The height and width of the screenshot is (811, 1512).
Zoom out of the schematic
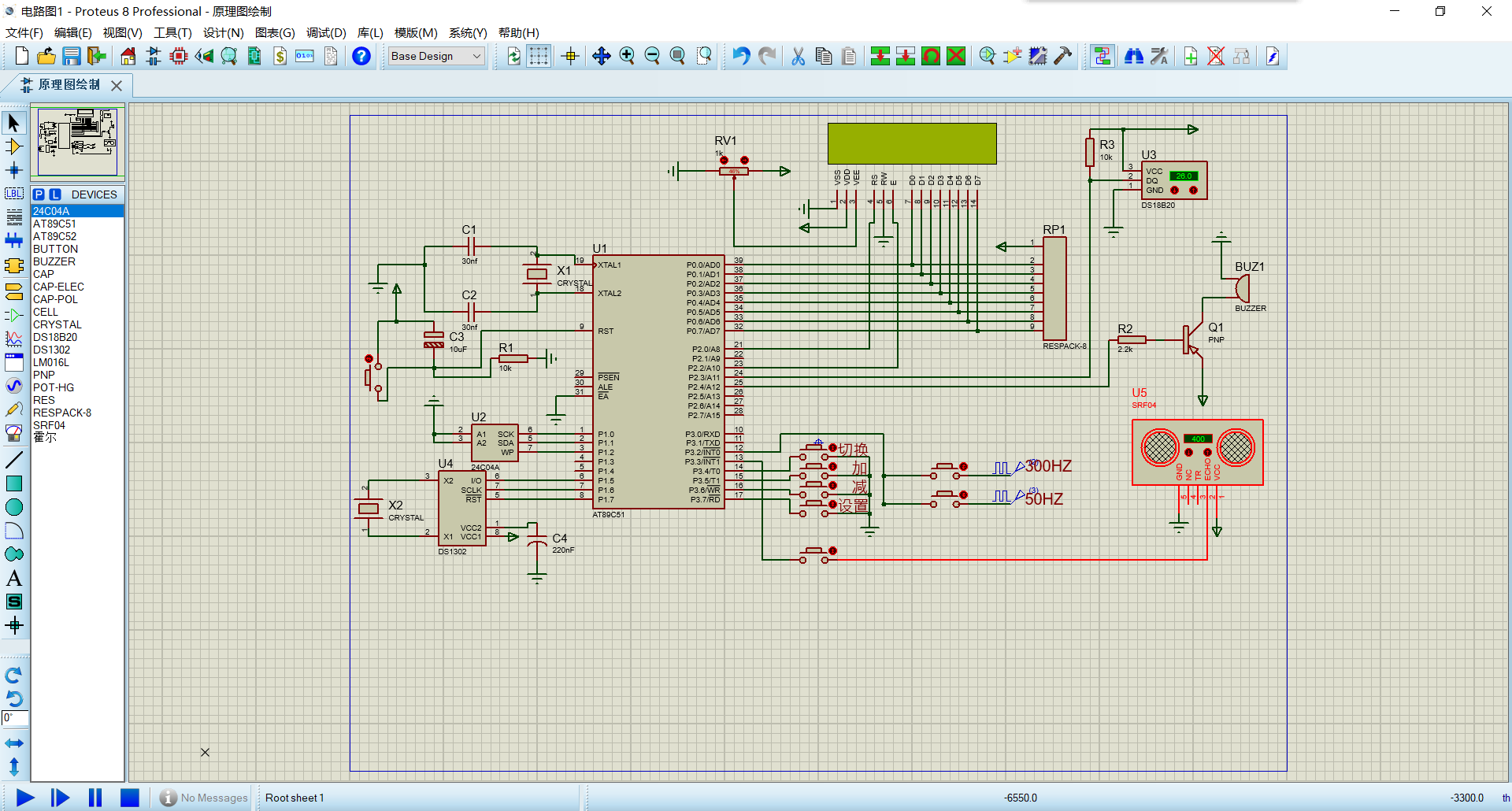pos(652,56)
